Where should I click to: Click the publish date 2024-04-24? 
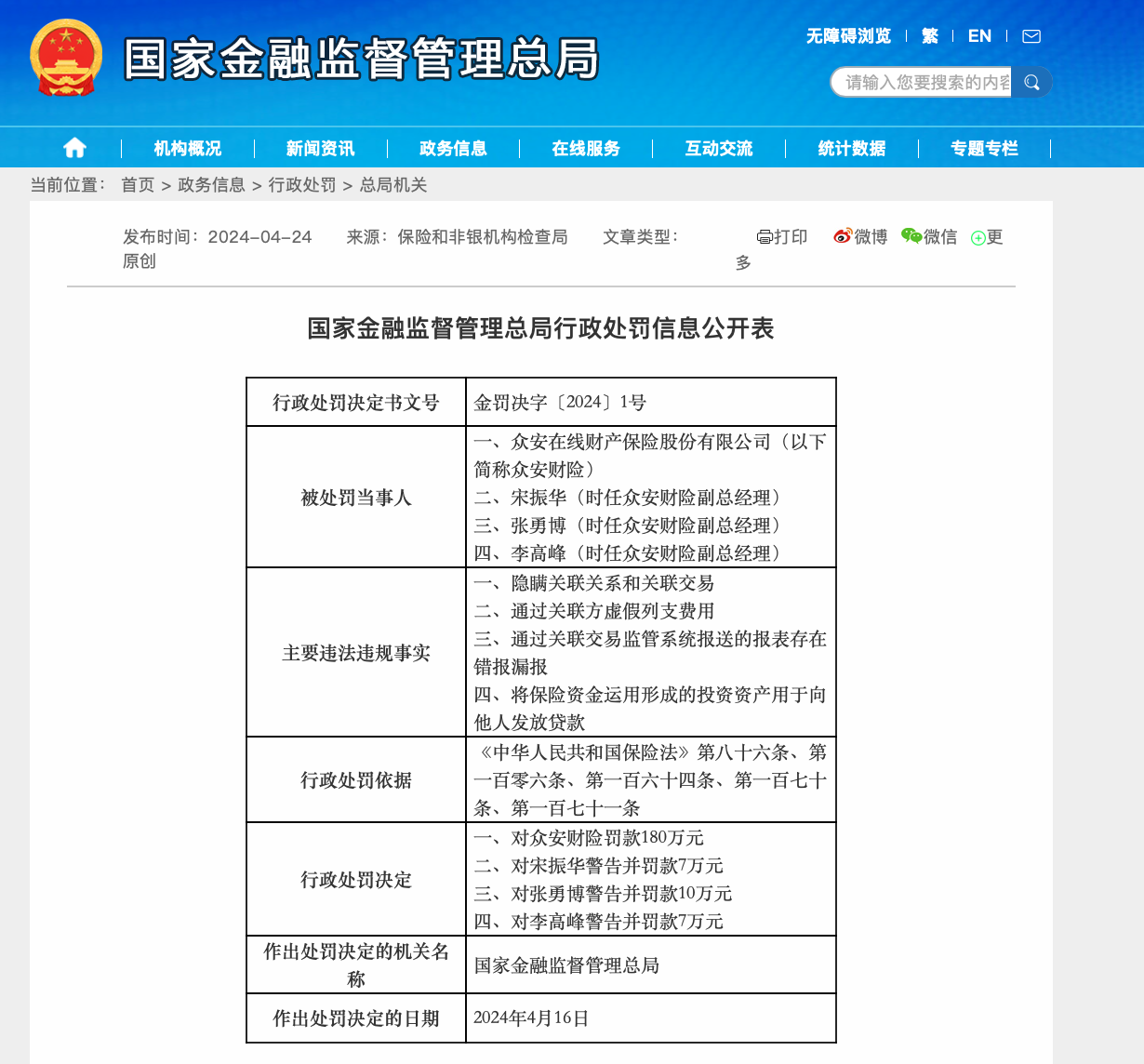coord(259,237)
